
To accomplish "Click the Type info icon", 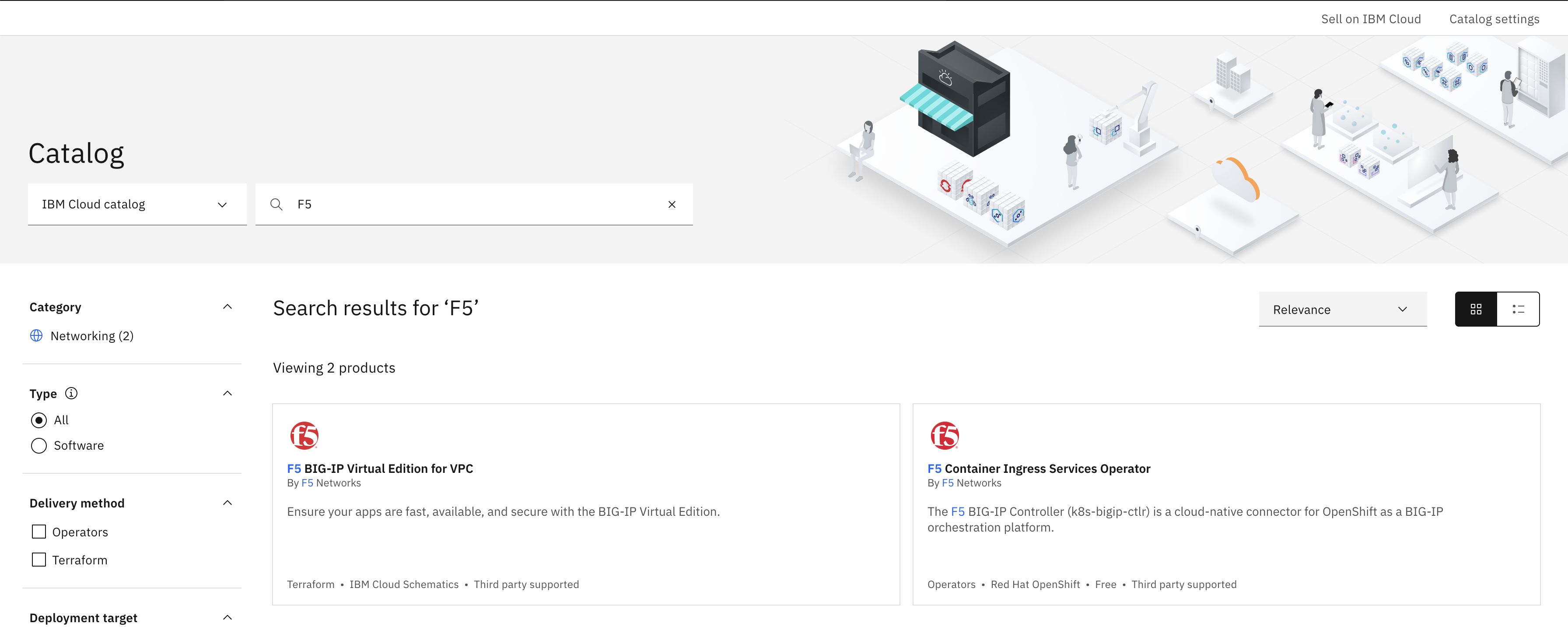I will [71, 394].
